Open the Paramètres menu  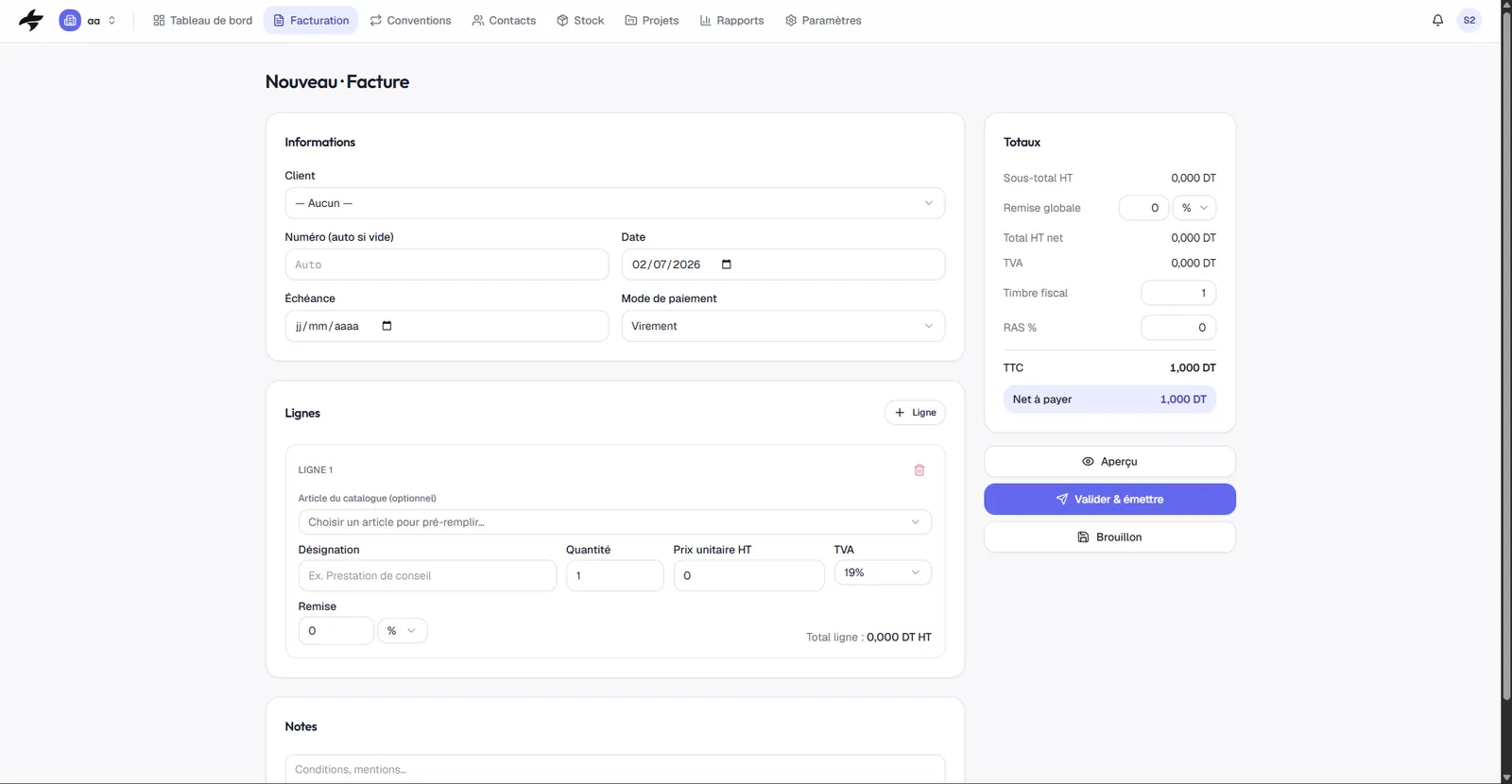click(822, 20)
